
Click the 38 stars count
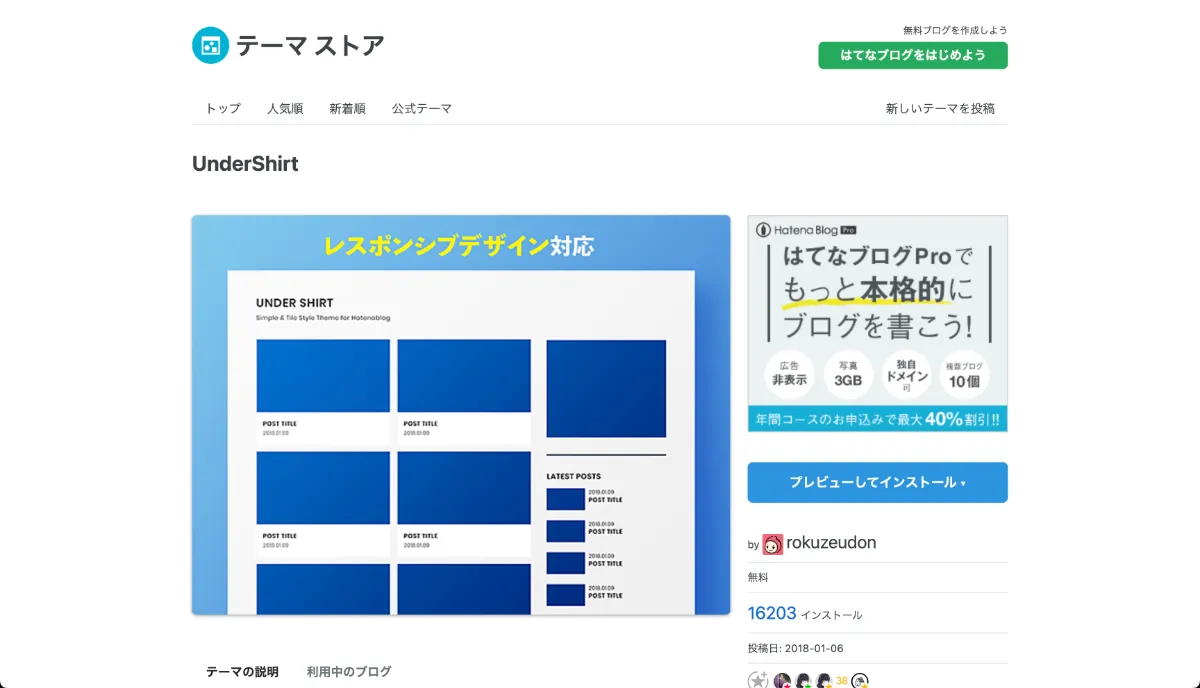[x=841, y=681]
